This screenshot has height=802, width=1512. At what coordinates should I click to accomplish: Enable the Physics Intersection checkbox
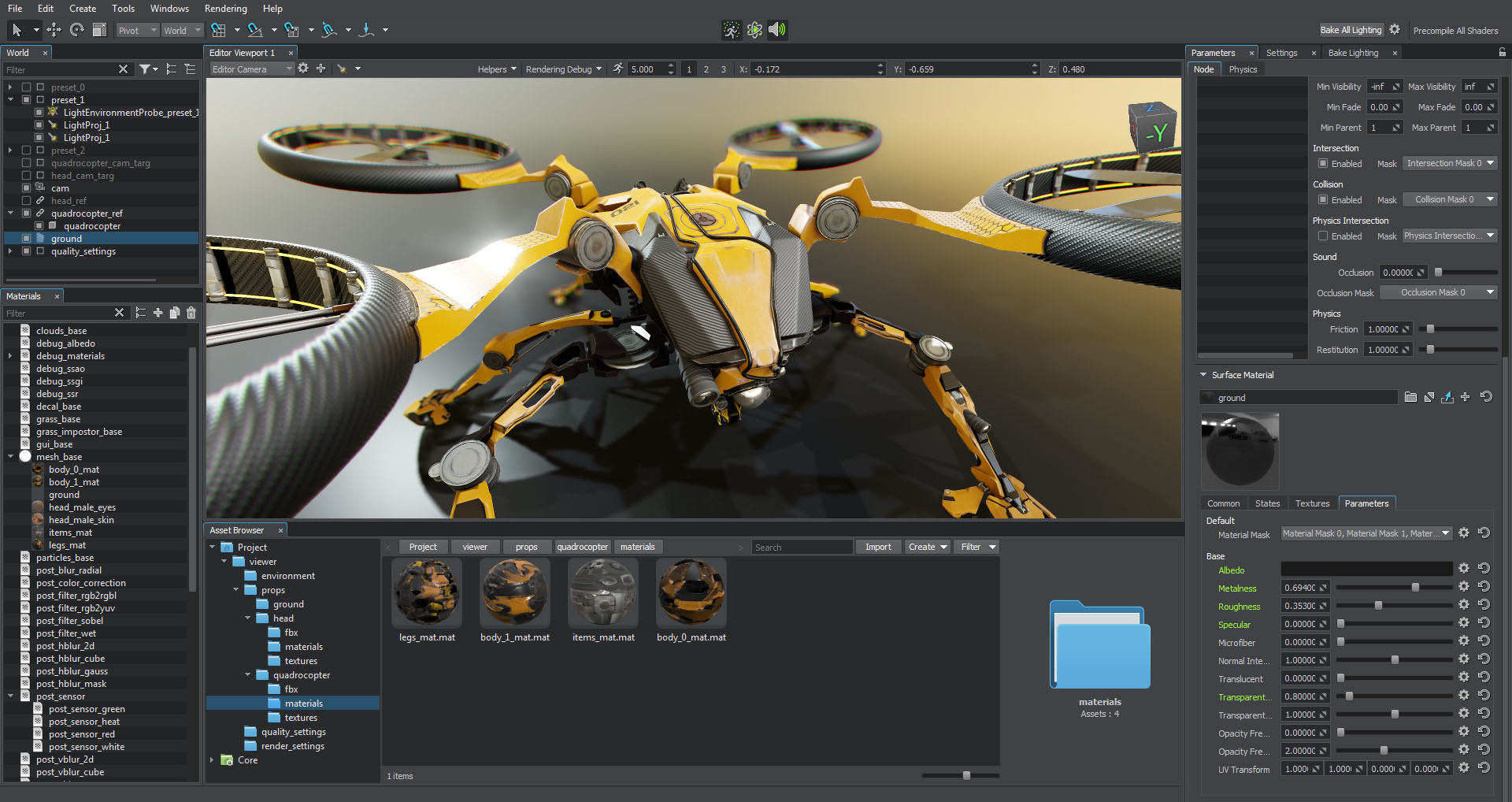coord(1323,236)
